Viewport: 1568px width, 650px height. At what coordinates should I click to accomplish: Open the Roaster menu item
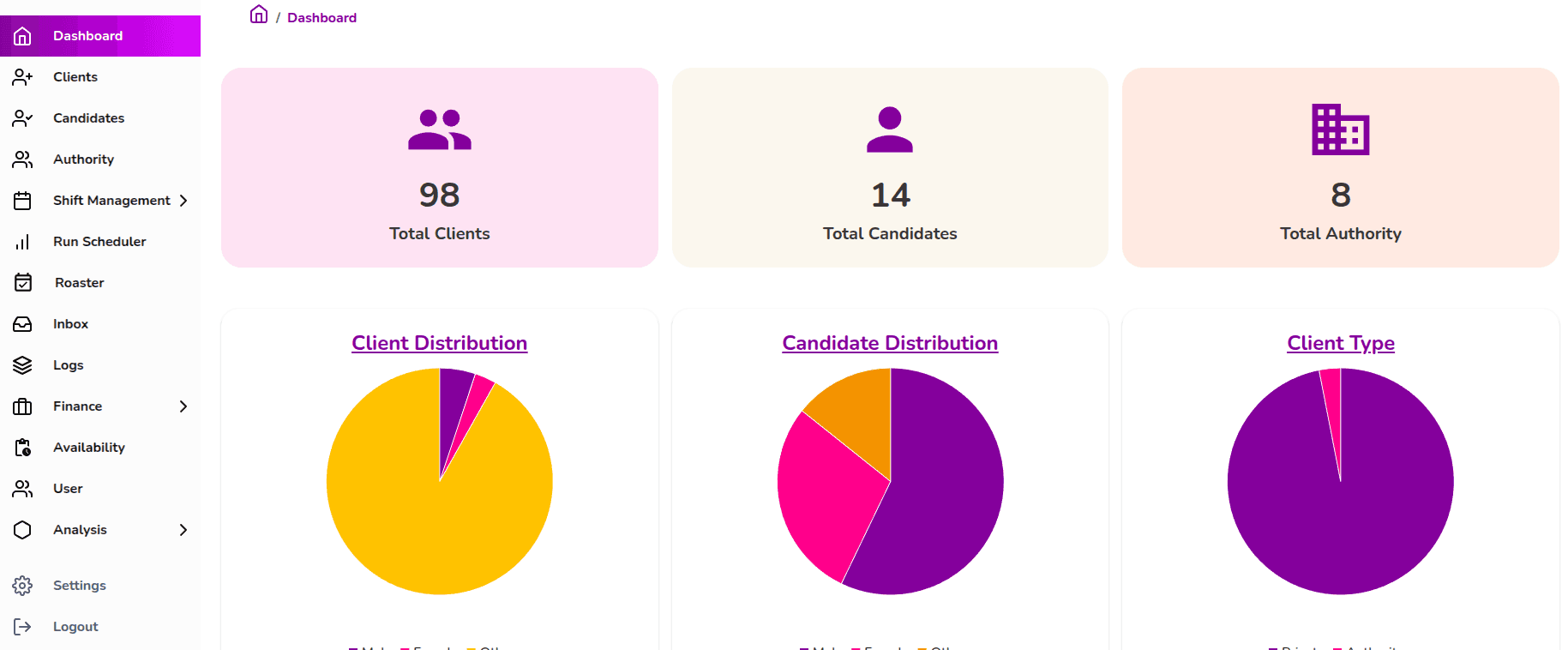click(79, 283)
